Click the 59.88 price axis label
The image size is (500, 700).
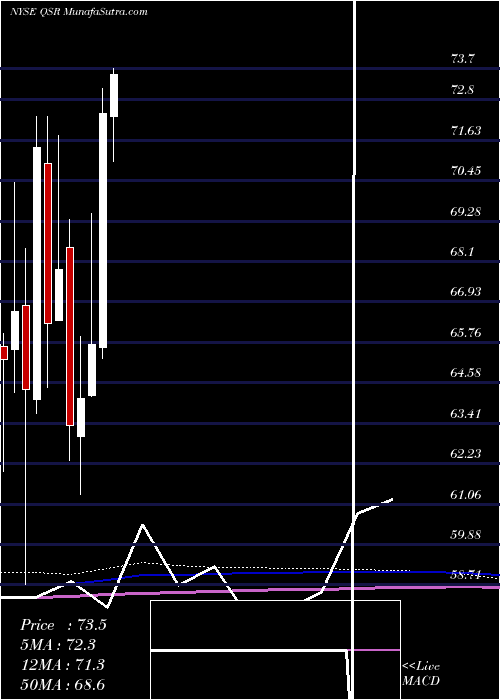click(x=466, y=534)
